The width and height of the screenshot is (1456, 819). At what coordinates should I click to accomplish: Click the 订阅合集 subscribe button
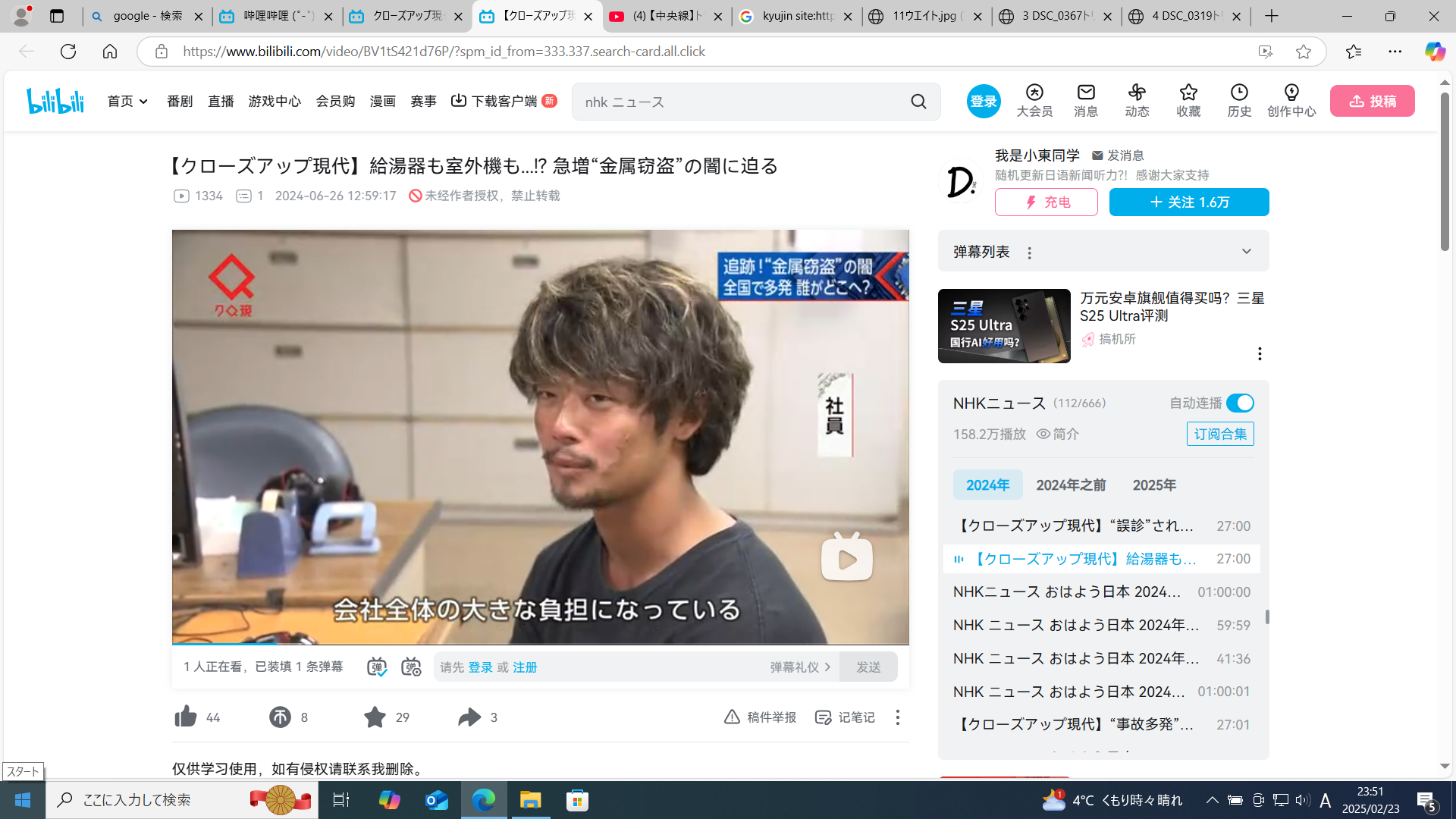1219,434
